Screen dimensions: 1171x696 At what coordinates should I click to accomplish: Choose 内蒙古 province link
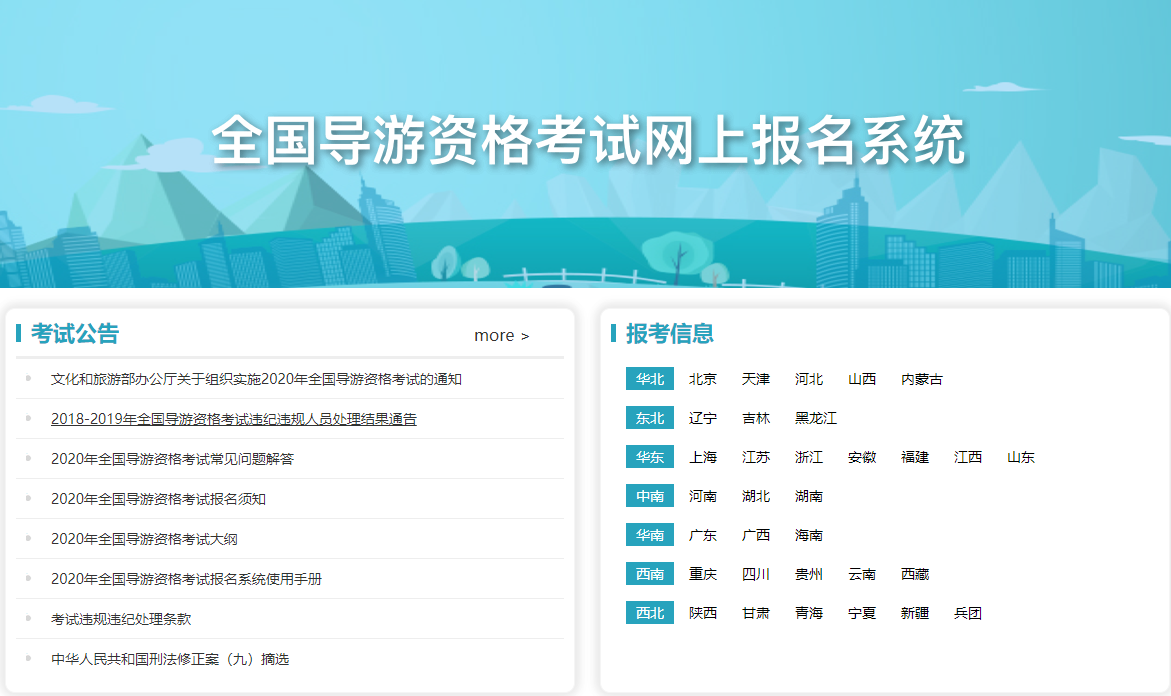[x=922, y=379]
